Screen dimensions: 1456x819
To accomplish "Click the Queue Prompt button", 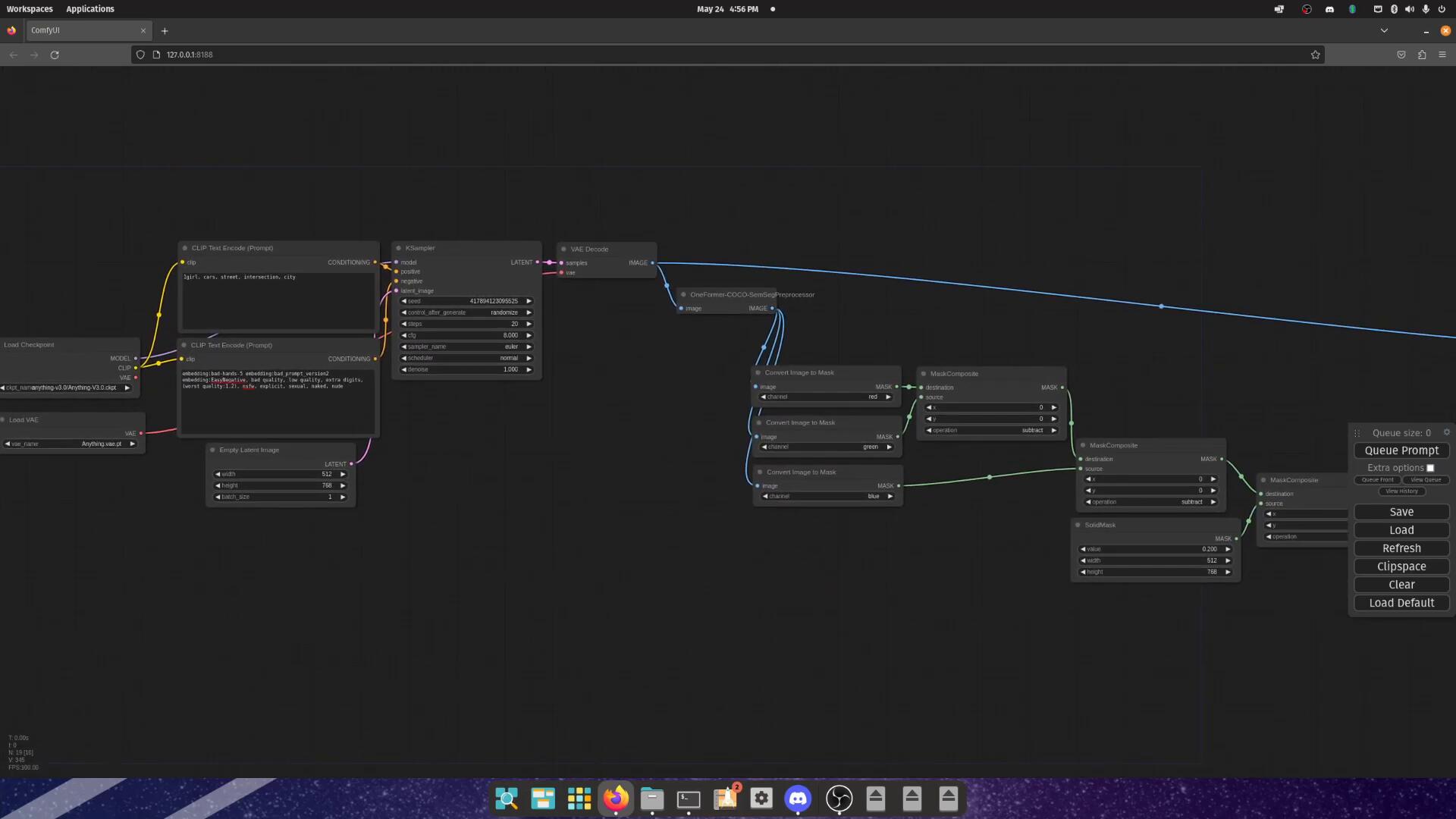I will coord(1401,450).
